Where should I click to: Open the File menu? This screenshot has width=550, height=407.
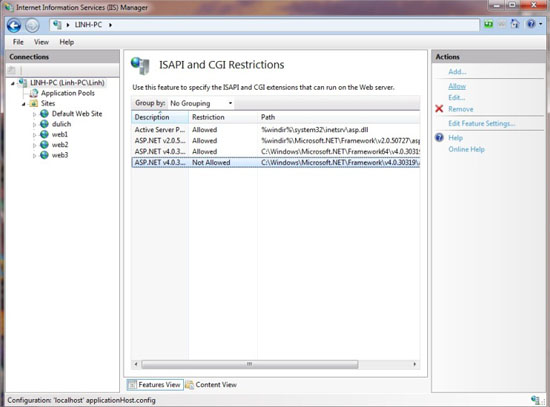[18, 42]
